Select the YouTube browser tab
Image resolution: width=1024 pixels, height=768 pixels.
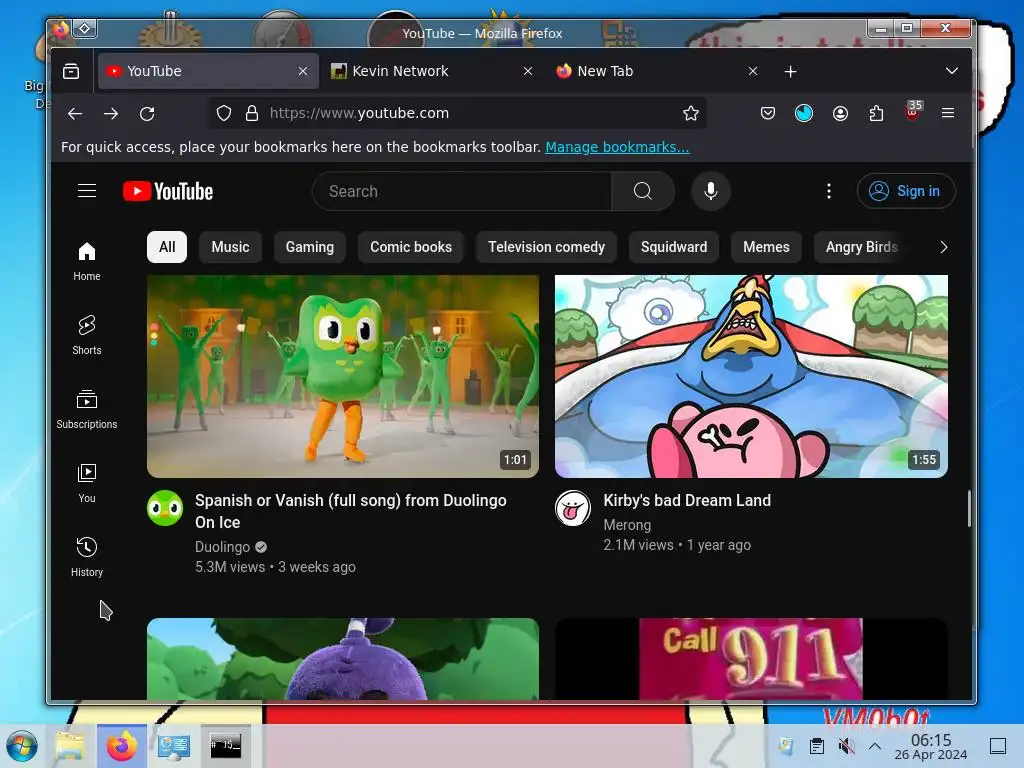(208, 71)
